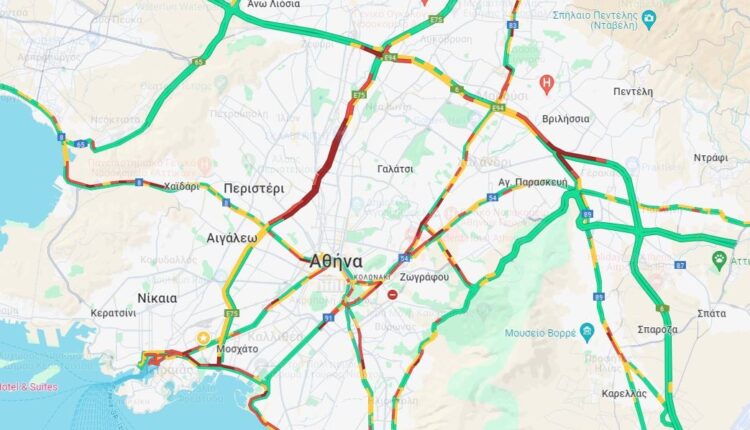Select the route 91 road shield
The width and height of the screenshot is (750, 430).
coord(328,318)
